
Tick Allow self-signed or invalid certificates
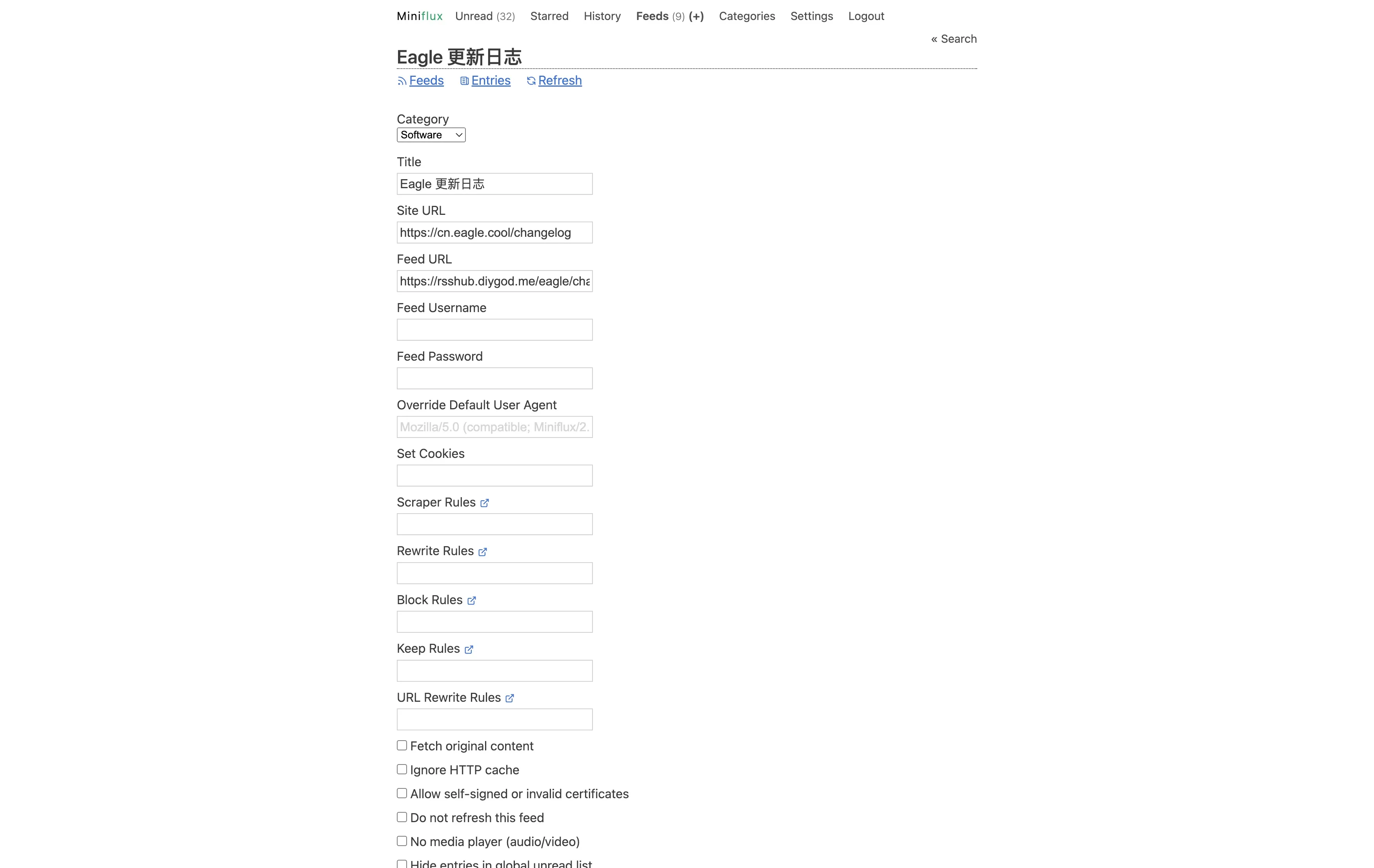(x=402, y=793)
